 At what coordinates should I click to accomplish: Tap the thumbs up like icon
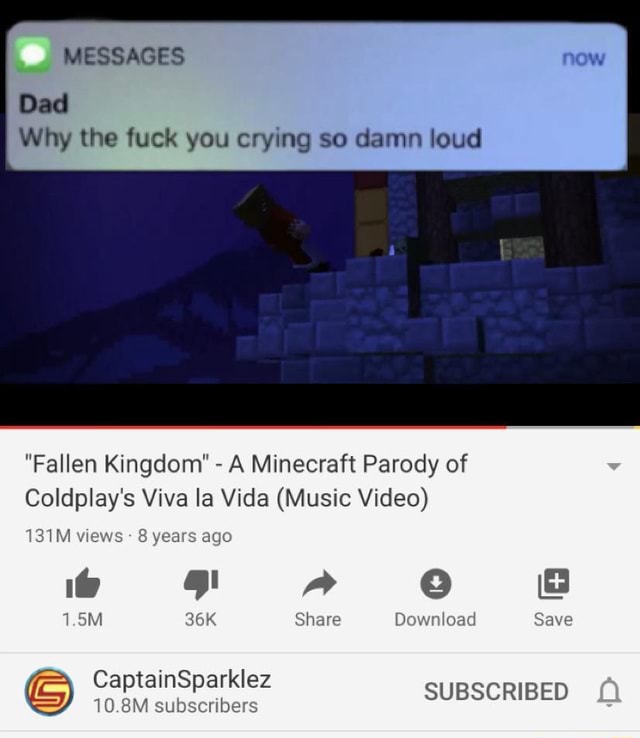(83, 583)
